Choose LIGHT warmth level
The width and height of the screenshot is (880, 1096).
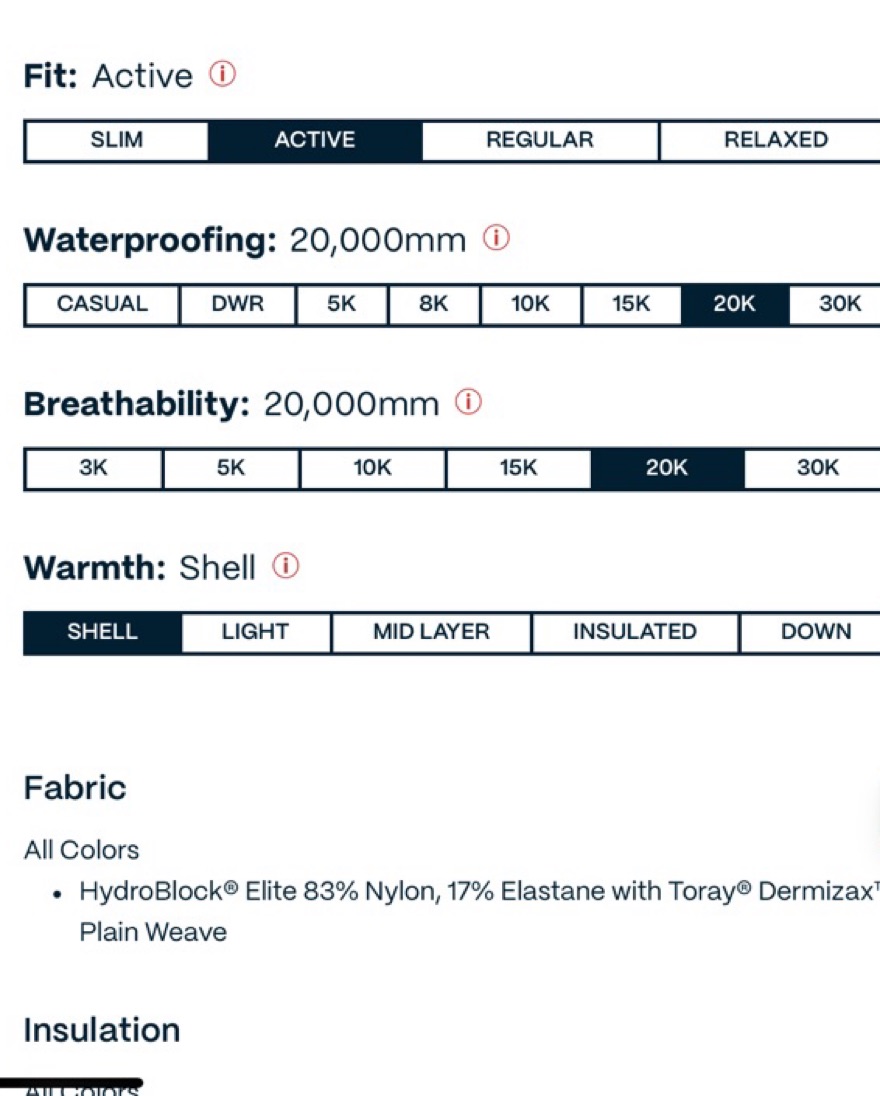point(256,632)
